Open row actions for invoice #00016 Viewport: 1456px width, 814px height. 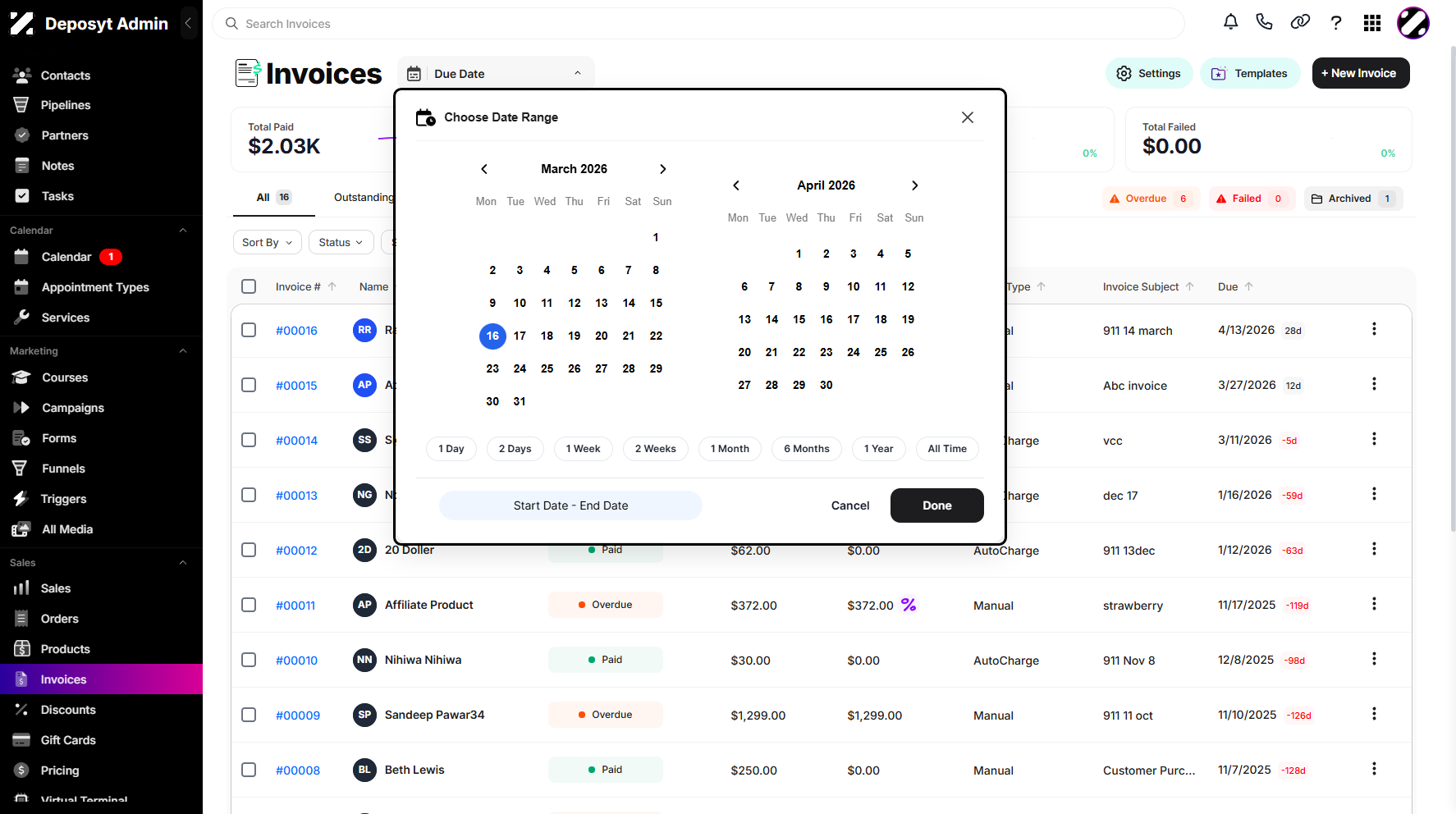click(x=1374, y=330)
